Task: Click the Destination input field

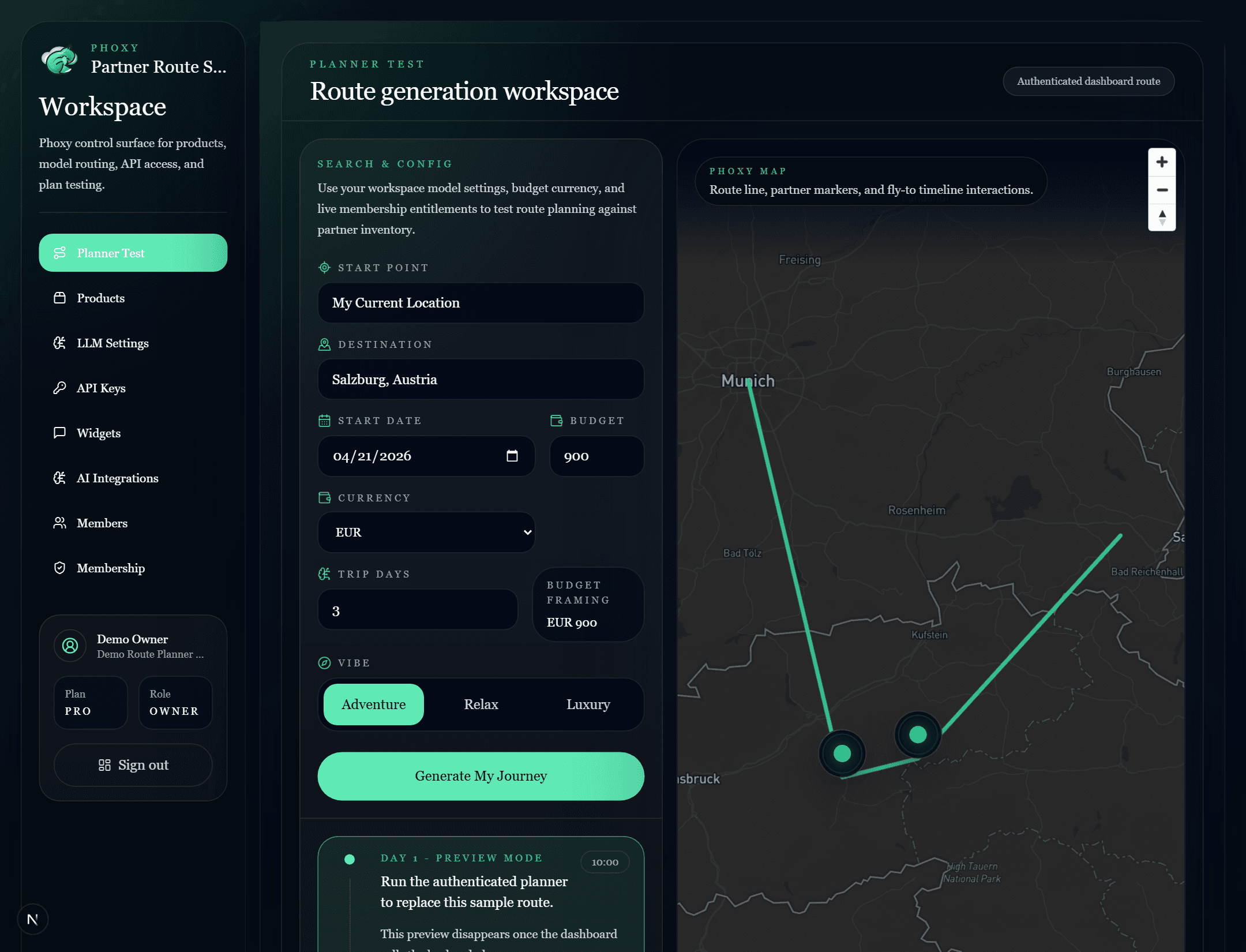Action: coord(481,379)
